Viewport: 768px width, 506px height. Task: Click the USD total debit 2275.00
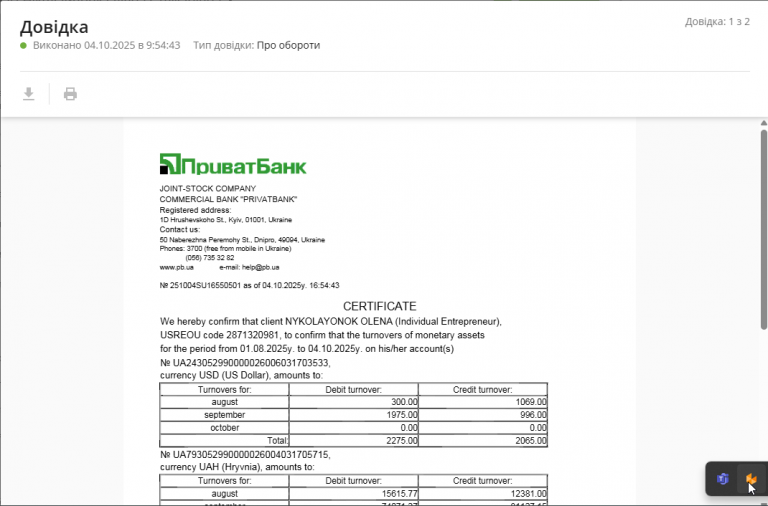point(402,441)
